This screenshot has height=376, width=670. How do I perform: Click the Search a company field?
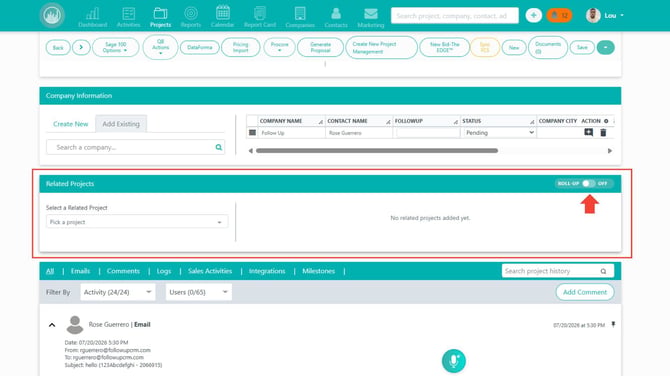pos(135,147)
